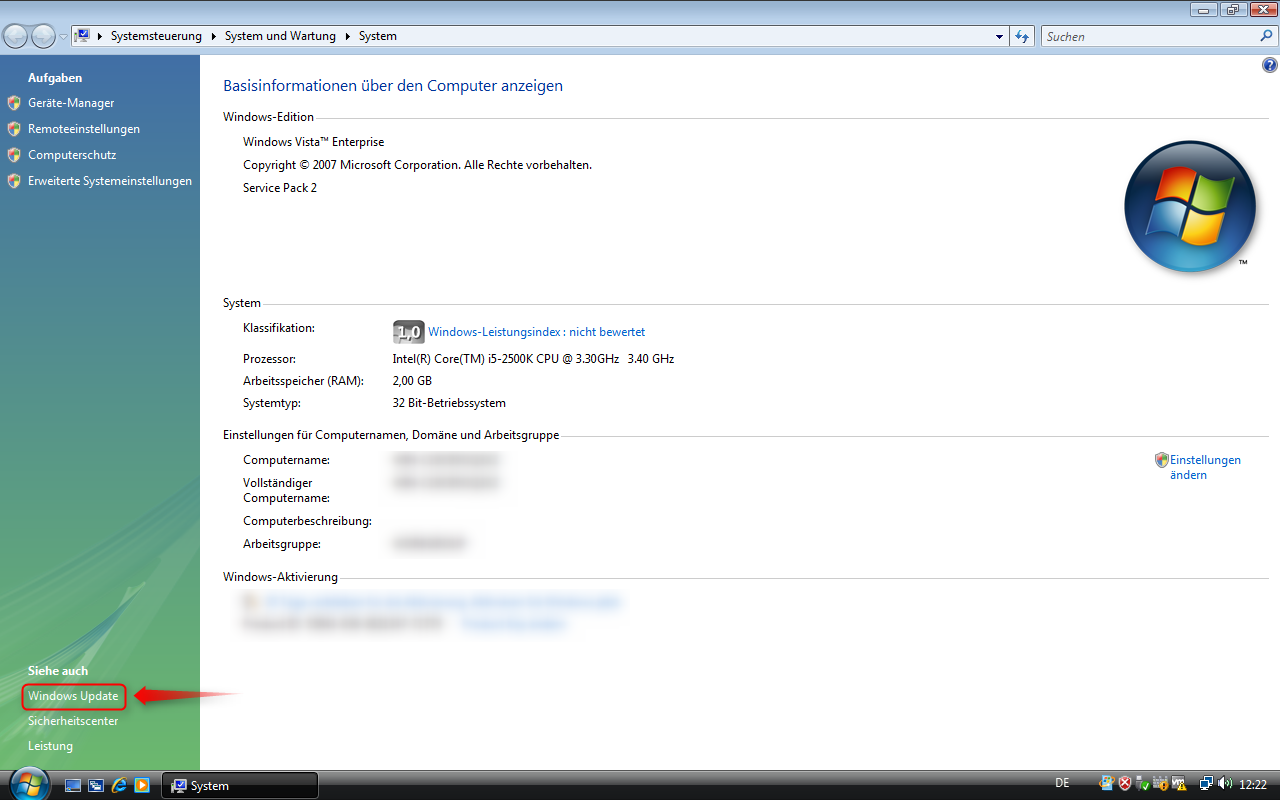Open the Start menu orb
The height and width of the screenshot is (800, 1280).
pos(29,784)
